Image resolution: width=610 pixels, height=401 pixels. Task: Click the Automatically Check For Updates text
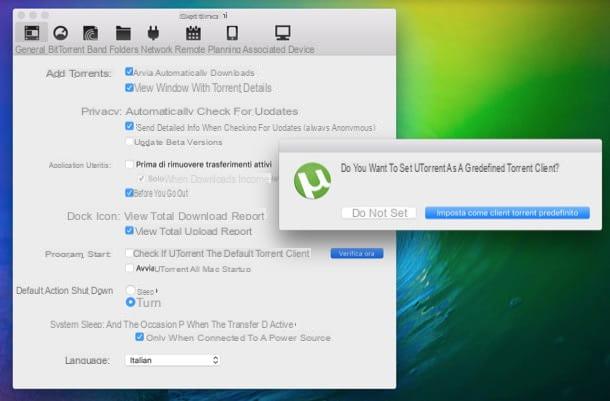(212, 112)
